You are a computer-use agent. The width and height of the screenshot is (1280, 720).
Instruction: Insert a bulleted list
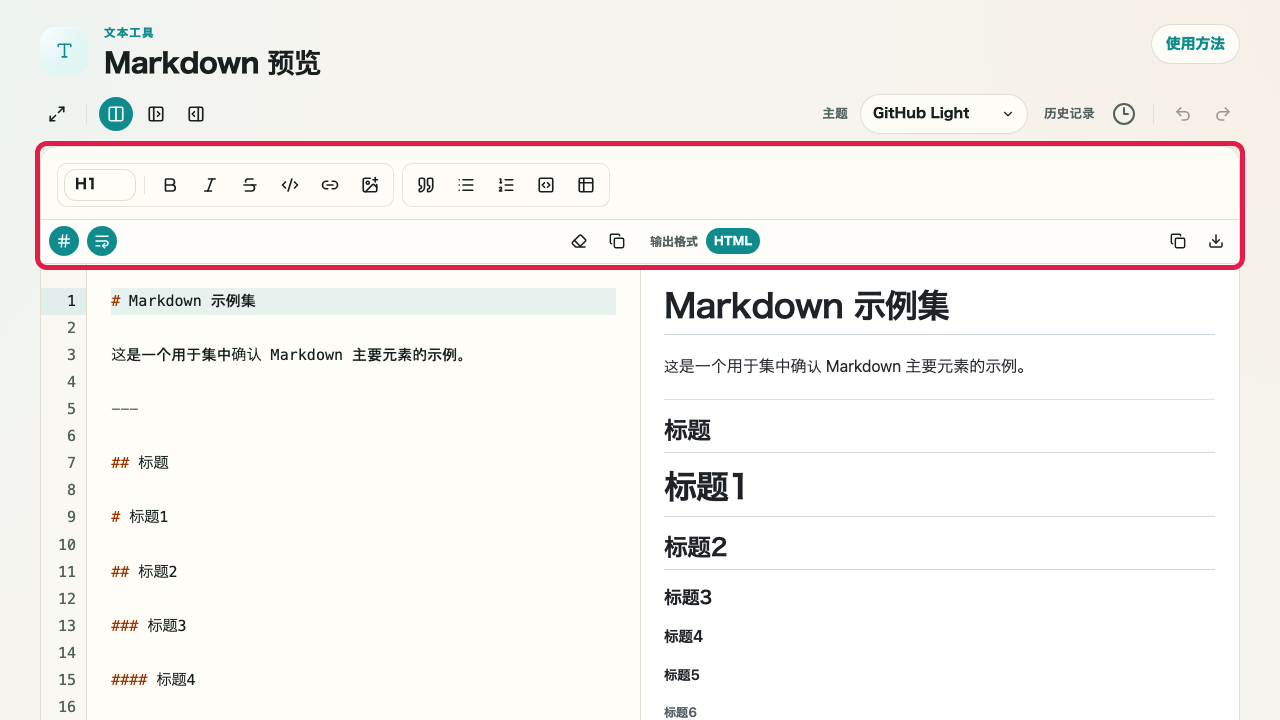pyautogui.click(x=466, y=185)
